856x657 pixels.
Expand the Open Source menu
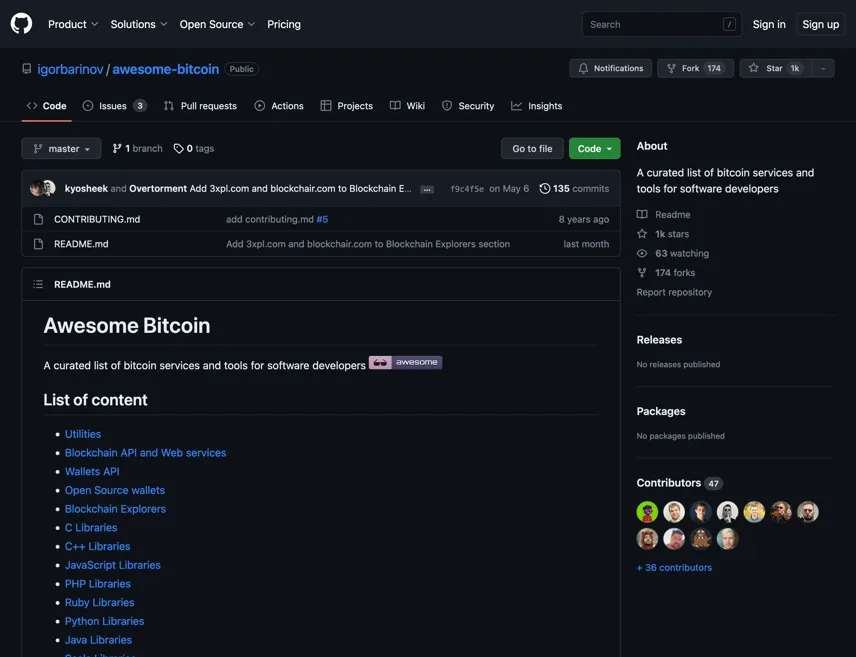pyautogui.click(x=217, y=24)
